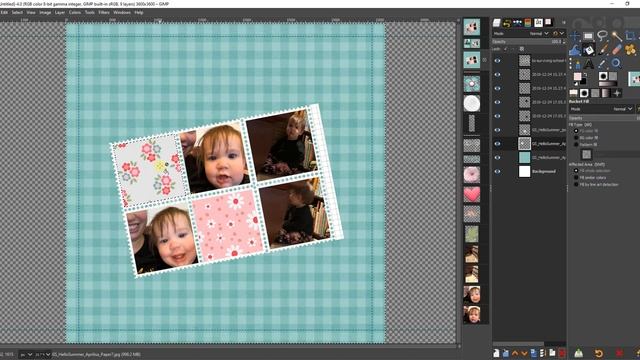Choose Pattern fill type
The width and height of the screenshot is (640, 360).
(576, 144)
